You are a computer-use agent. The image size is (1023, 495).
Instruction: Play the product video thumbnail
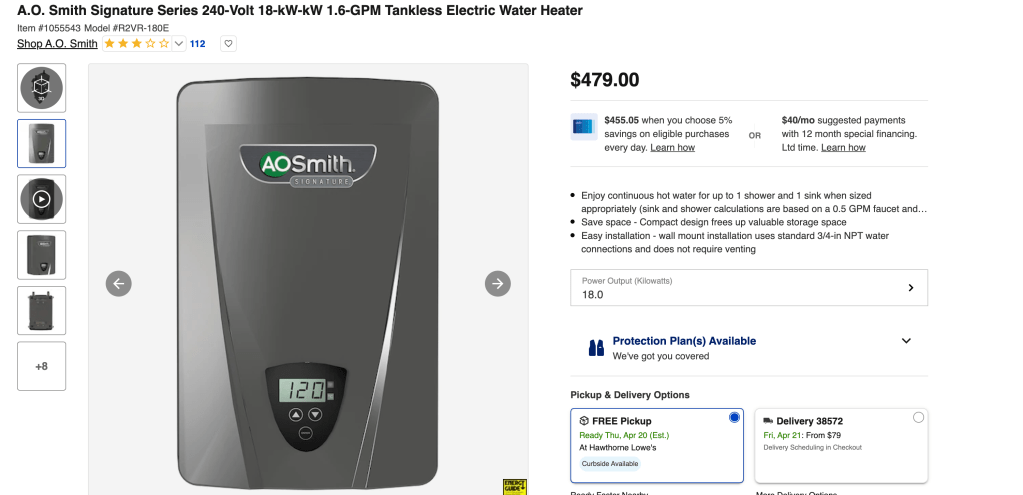pos(41,199)
